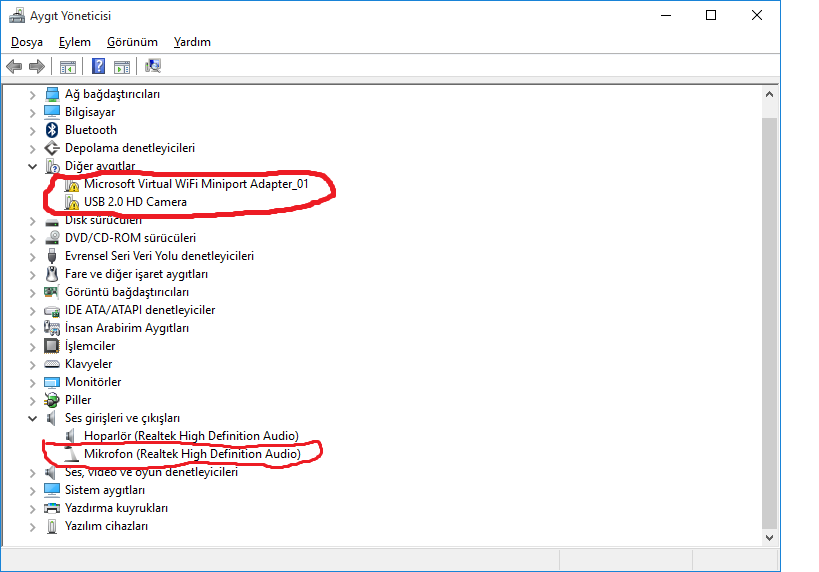Click the Diğer aygıtlar unknown-device icon
This screenshot has height=572, width=819.
click(x=52, y=166)
